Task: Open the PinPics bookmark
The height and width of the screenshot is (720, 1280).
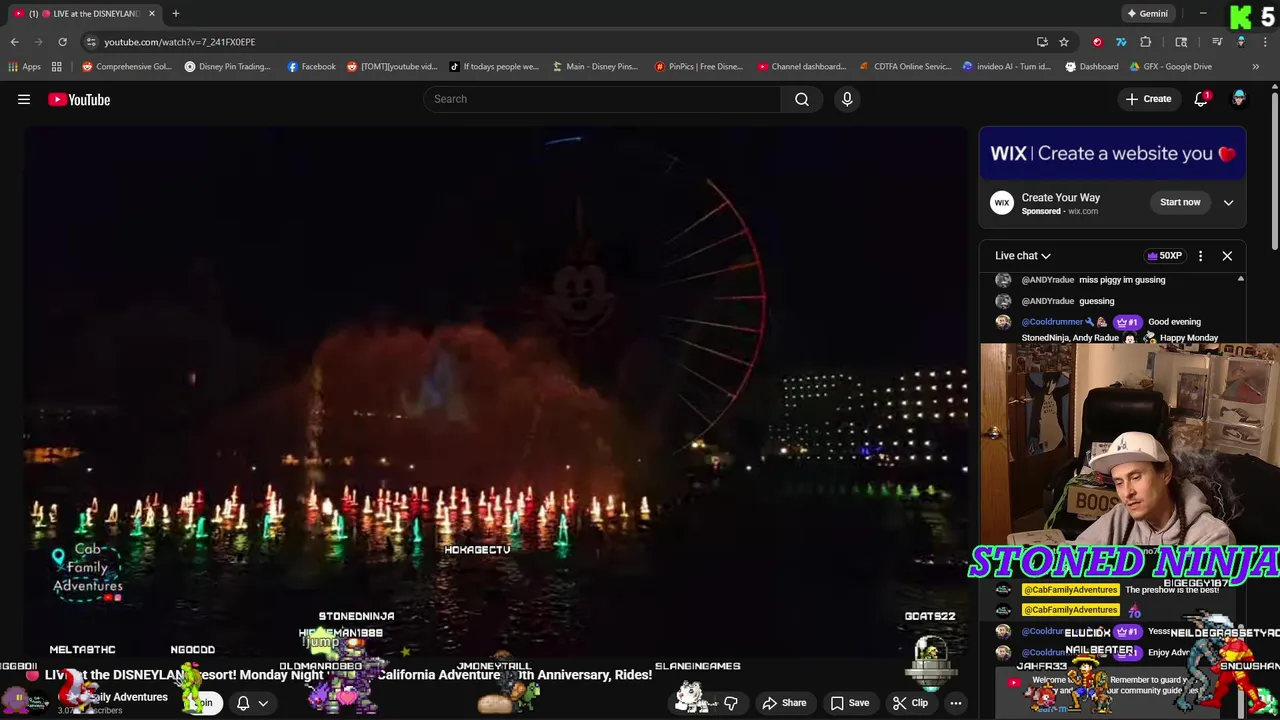Action: pyautogui.click(x=699, y=67)
